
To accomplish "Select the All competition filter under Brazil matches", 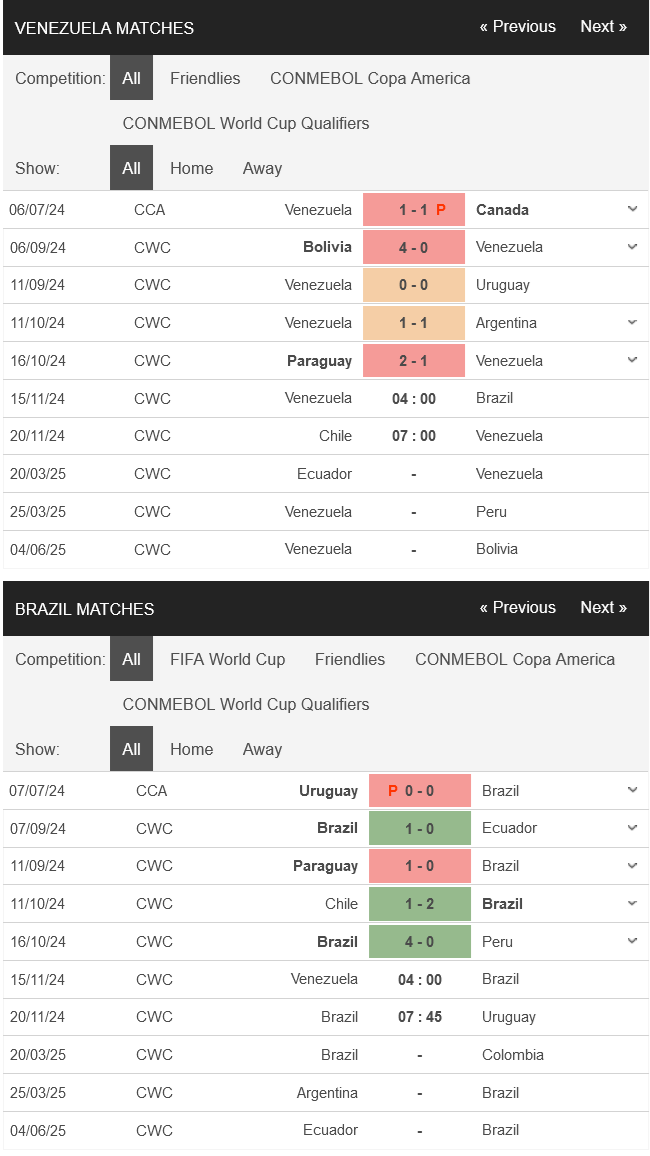I will (131, 659).
